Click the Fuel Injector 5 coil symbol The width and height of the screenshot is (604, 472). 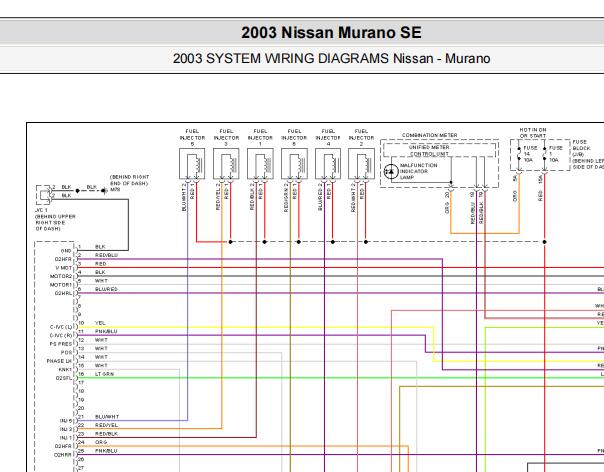192,164
